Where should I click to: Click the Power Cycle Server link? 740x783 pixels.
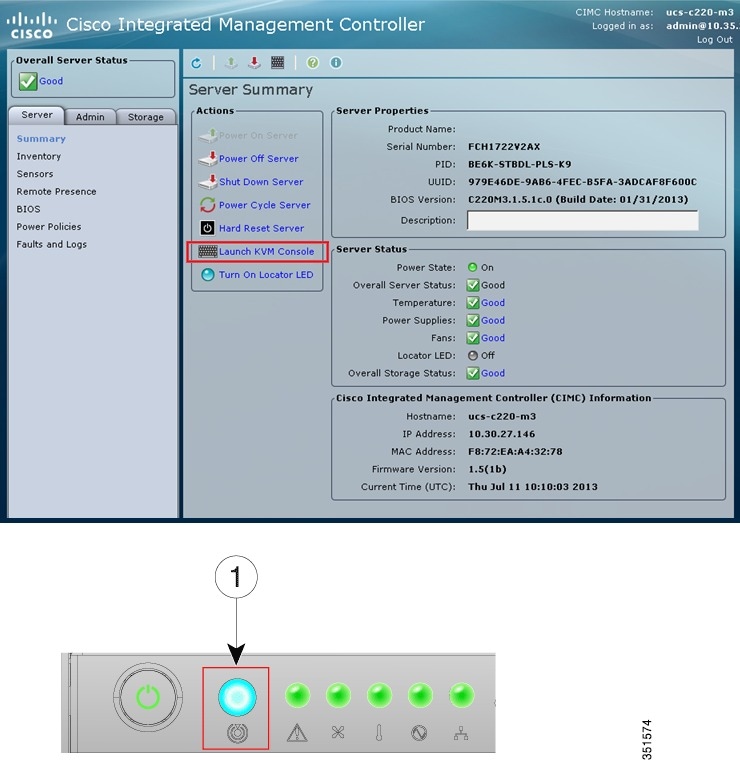point(265,205)
